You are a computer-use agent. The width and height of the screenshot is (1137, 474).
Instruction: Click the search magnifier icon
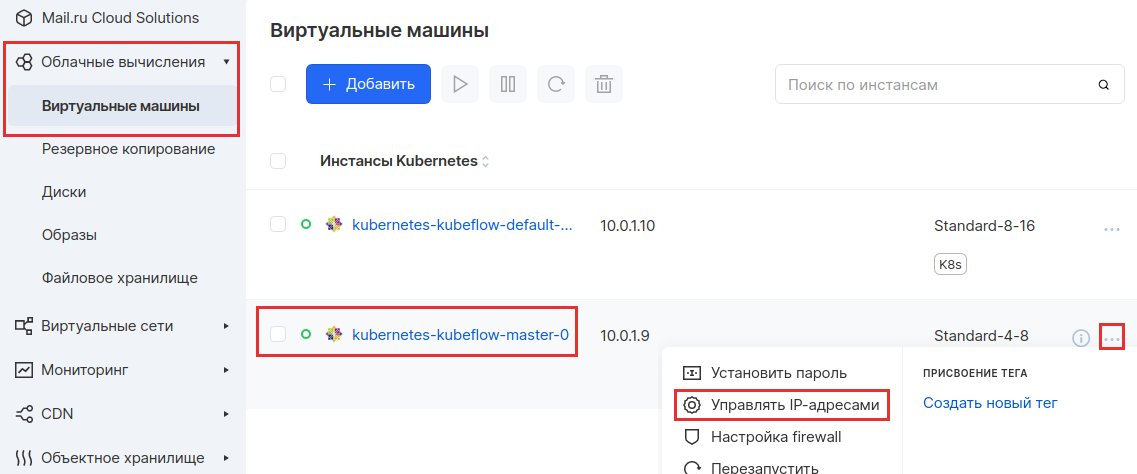pos(1104,85)
